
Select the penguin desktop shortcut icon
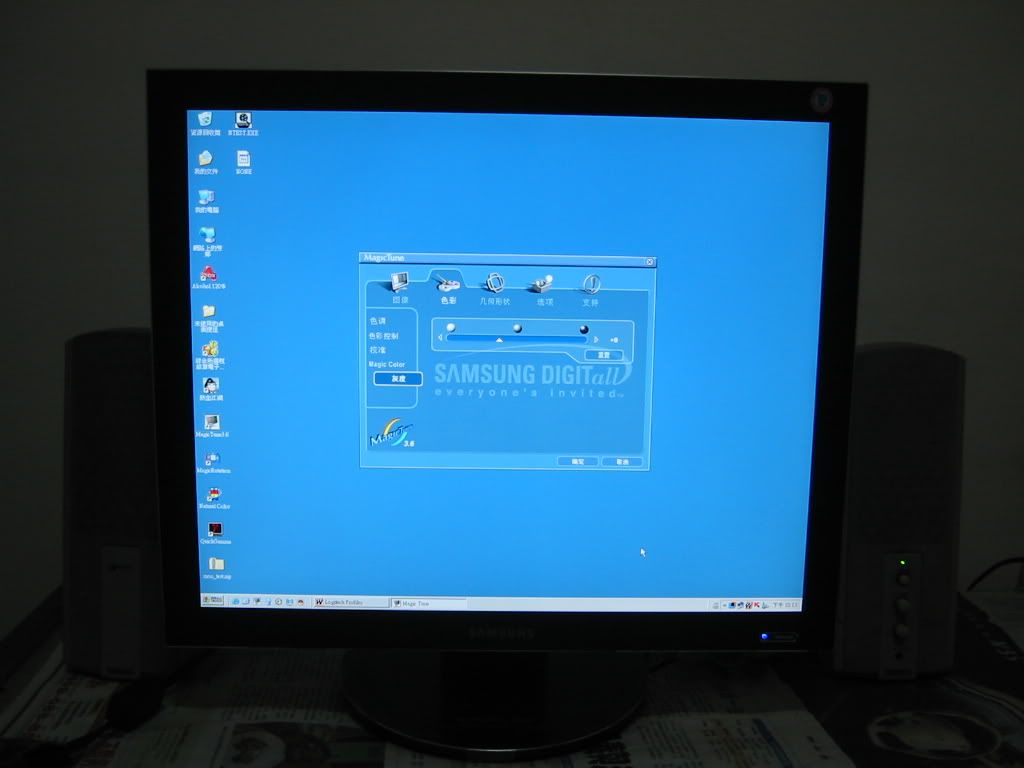pyautogui.click(x=211, y=390)
